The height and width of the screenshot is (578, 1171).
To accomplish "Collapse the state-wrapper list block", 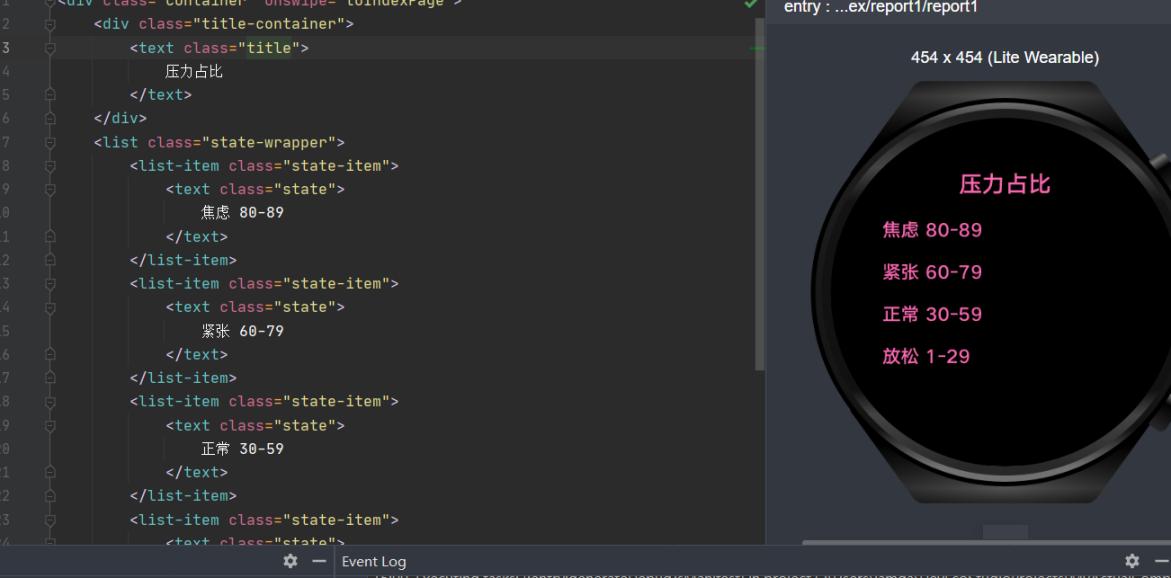I will [50, 143].
